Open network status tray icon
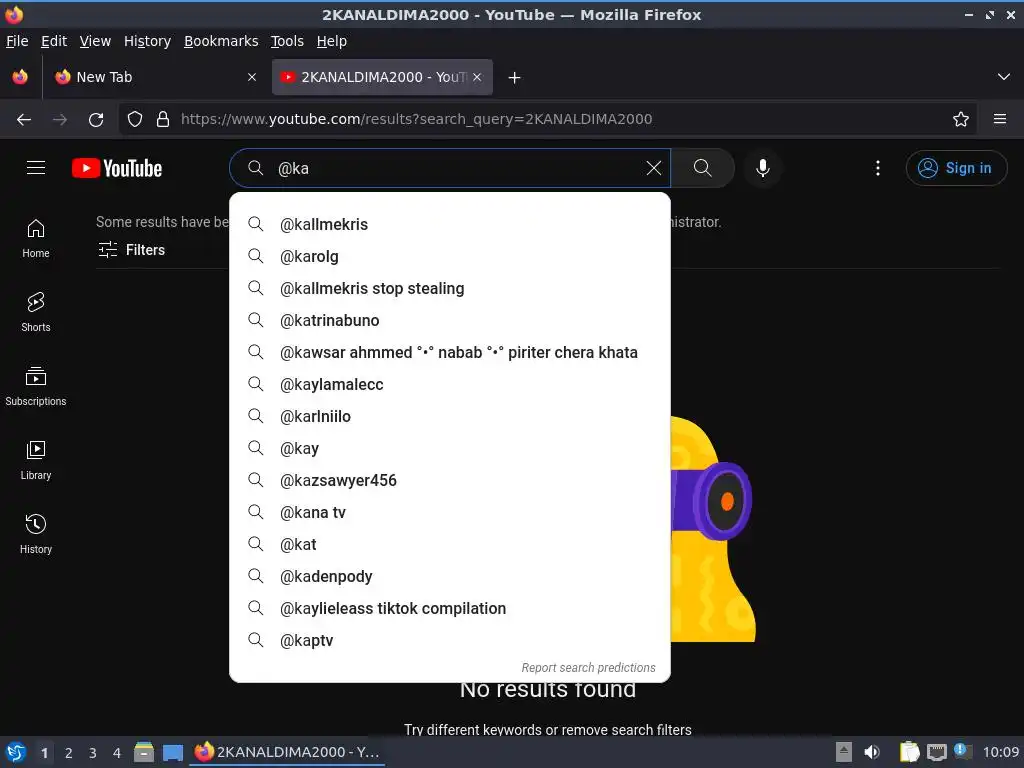1024x768 pixels. click(936, 752)
